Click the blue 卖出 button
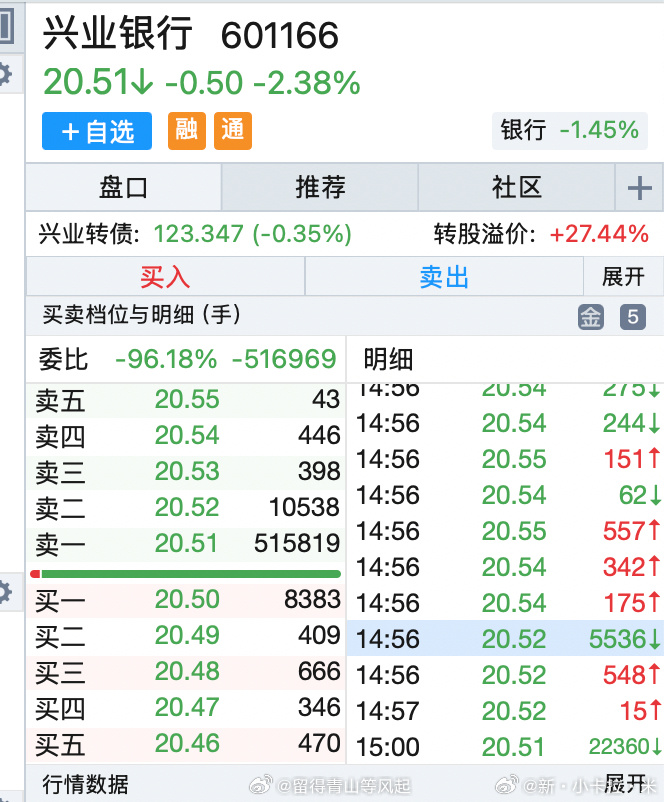This screenshot has width=664, height=802. pos(444,277)
